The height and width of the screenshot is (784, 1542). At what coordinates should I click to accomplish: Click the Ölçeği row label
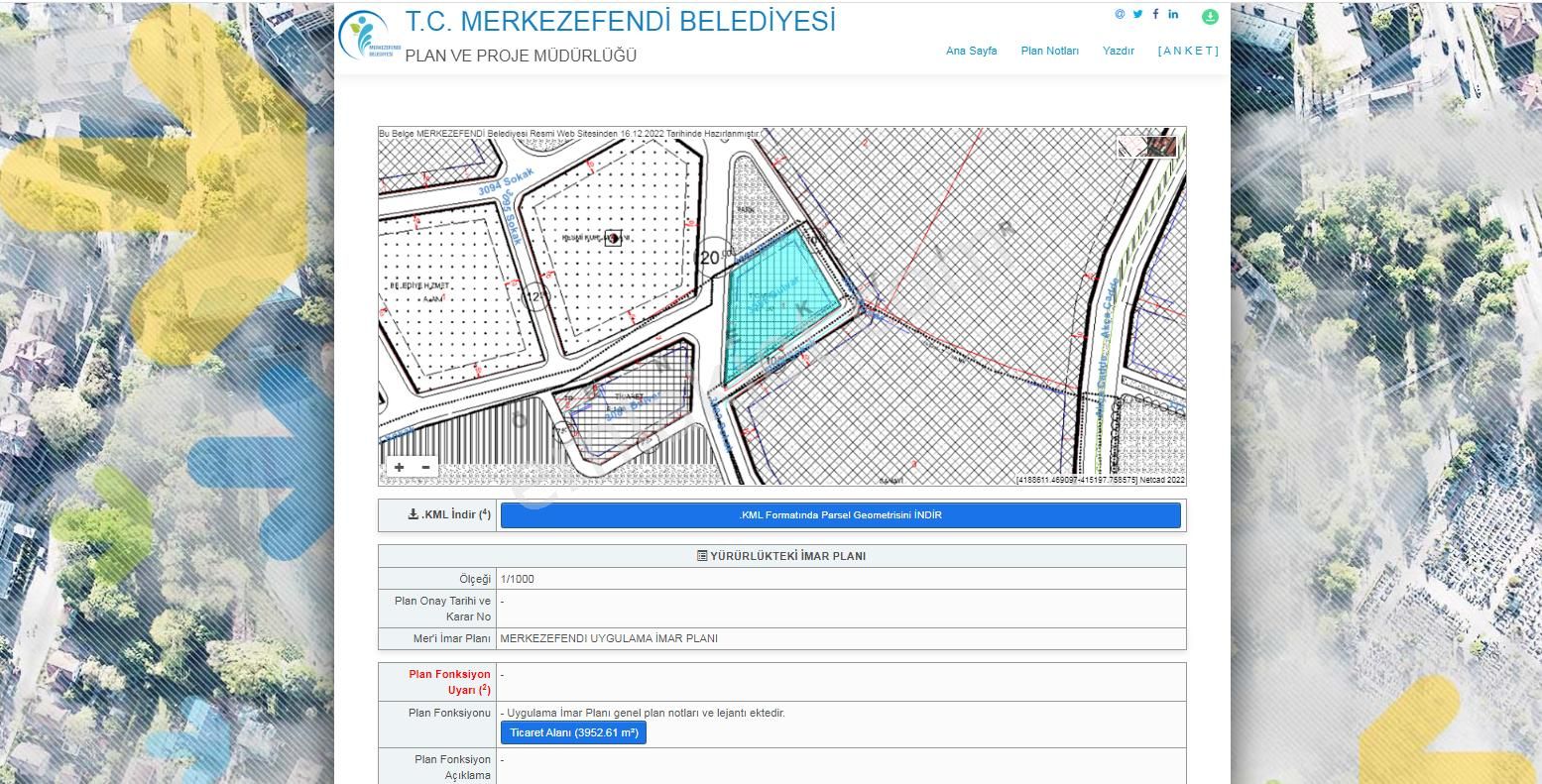click(474, 579)
